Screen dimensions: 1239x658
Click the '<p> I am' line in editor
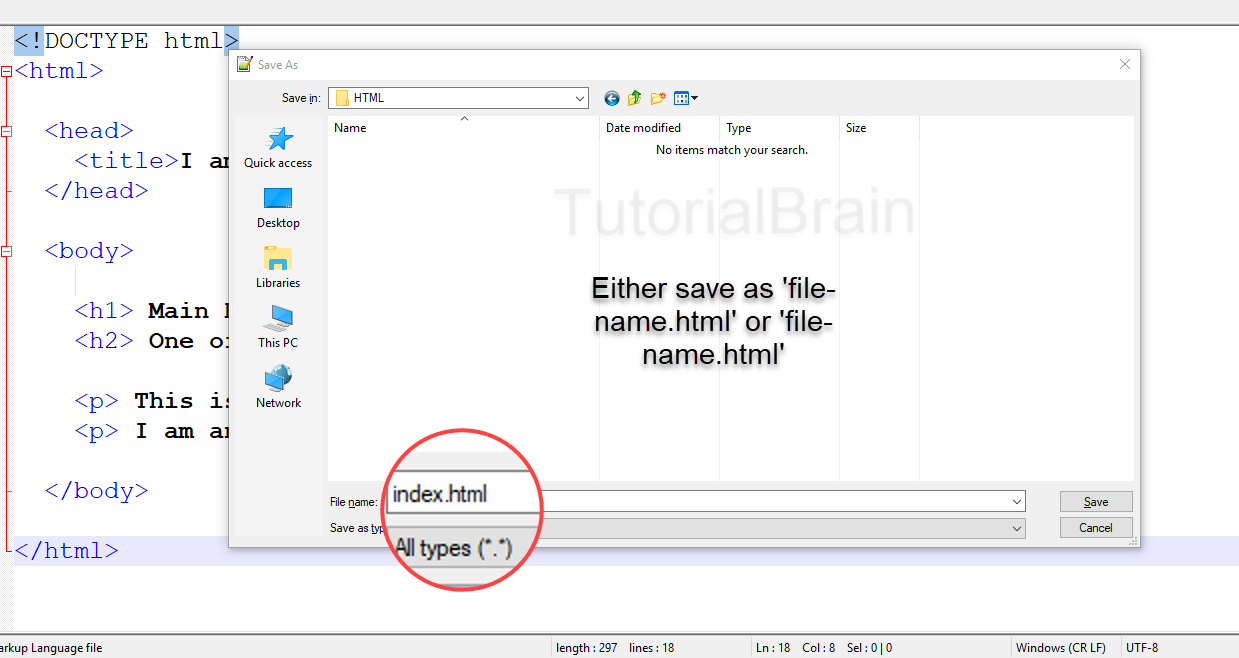click(150, 431)
